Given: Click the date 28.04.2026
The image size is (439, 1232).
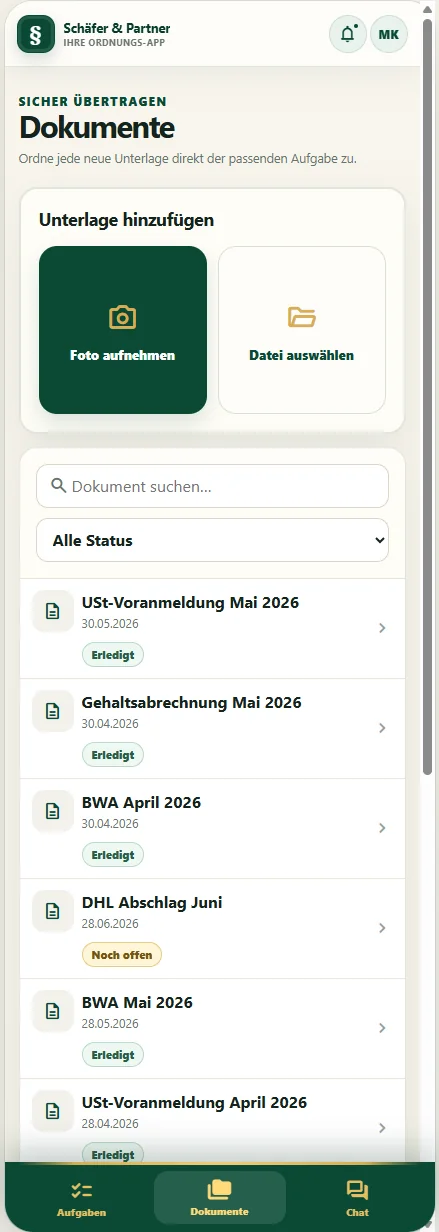Looking at the screenshot, I should pyautogui.click(x=110, y=1124).
